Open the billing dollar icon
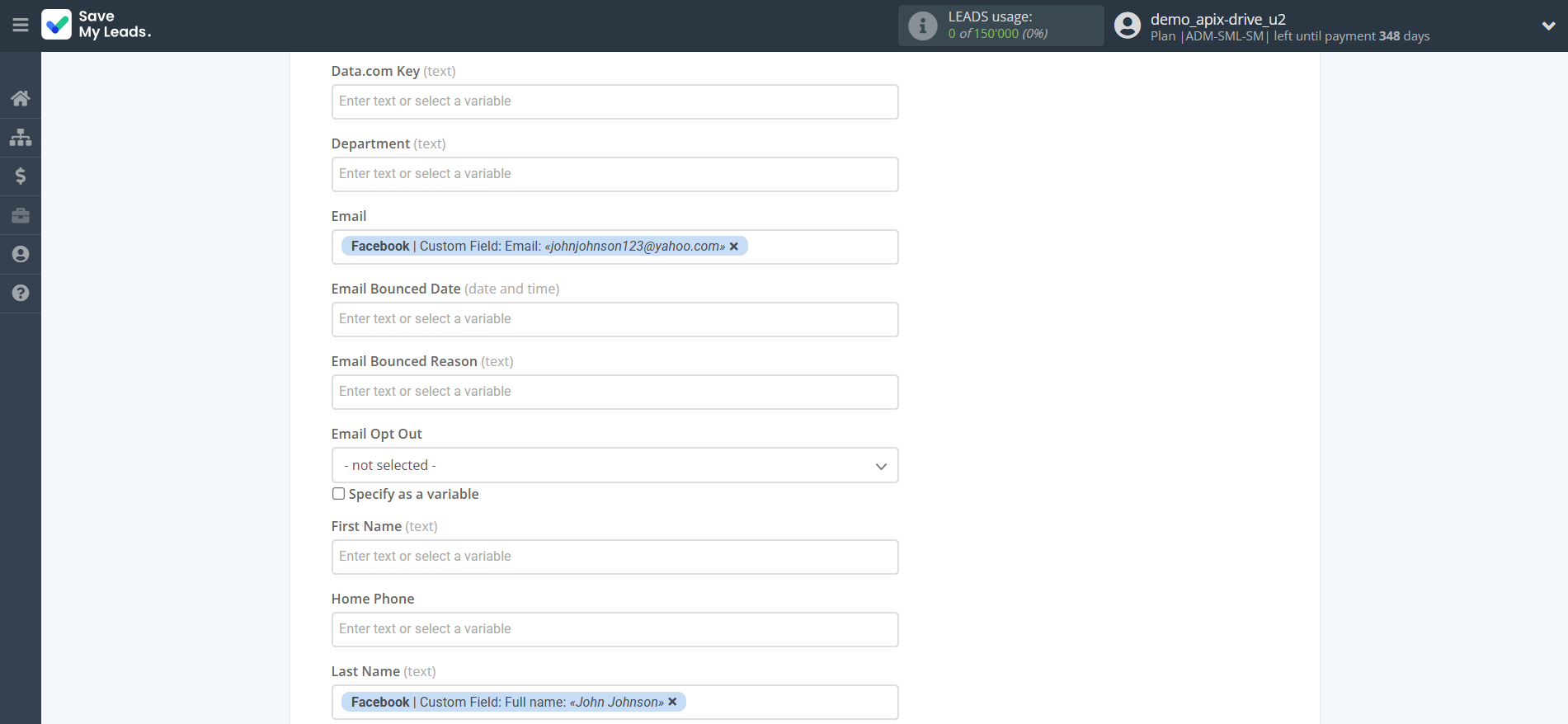This screenshot has height=724, width=1568. pos(21,176)
